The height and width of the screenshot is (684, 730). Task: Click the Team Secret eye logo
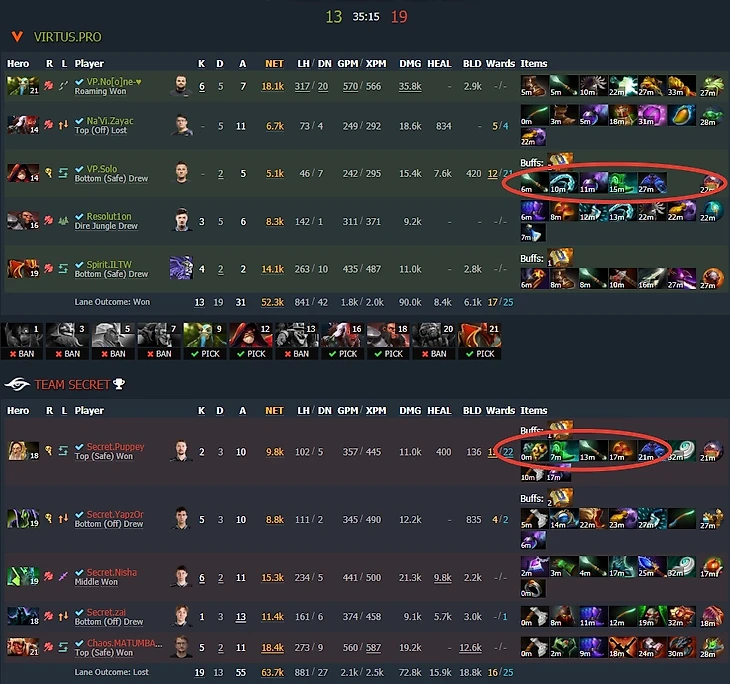tap(17, 385)
